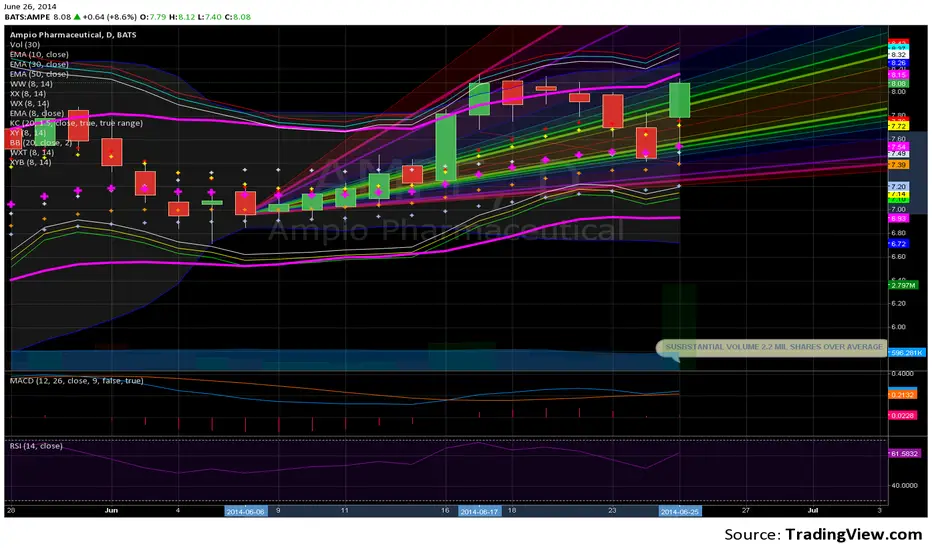This screenshot has width=932, height=550.
Task: Click the BATS:AMPE ticker symbol text
Action: (27, 17)
